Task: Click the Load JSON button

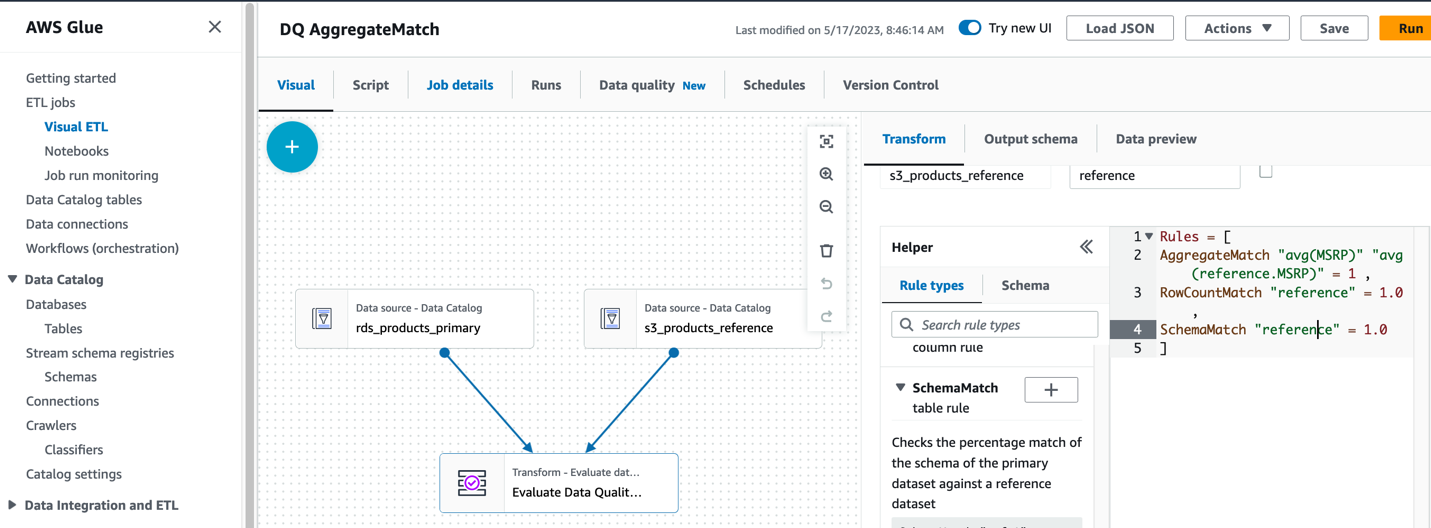Action: pyautogui.click(x=1120, y=28)
